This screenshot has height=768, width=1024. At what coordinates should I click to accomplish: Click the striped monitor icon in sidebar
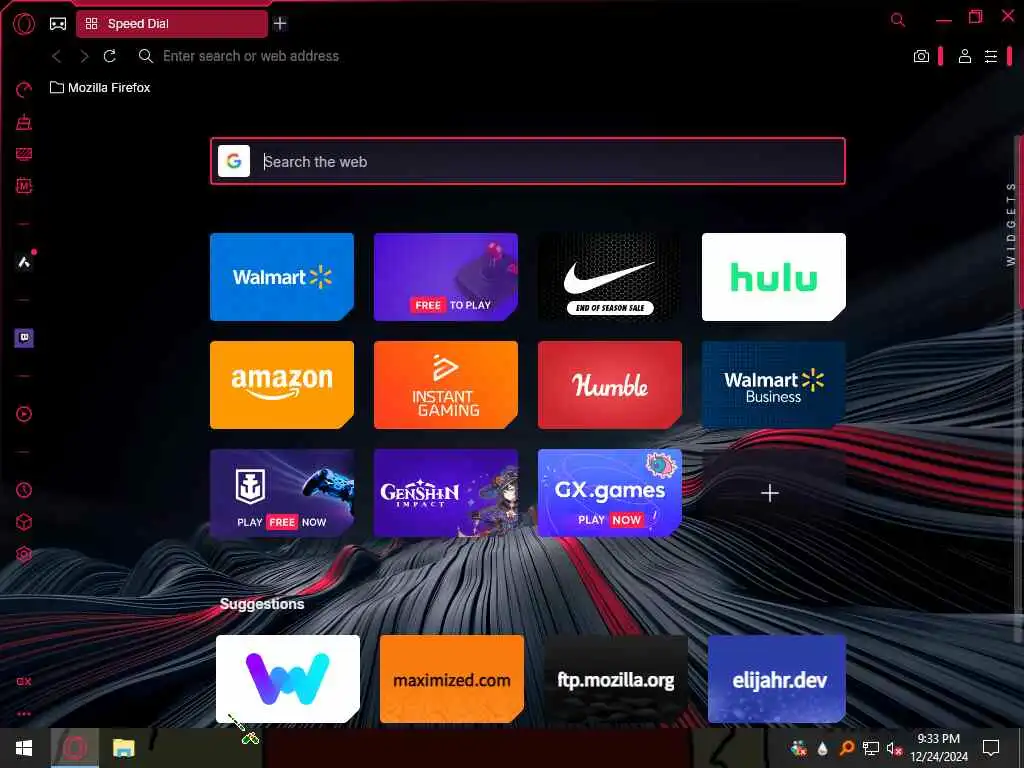[24, 153]
